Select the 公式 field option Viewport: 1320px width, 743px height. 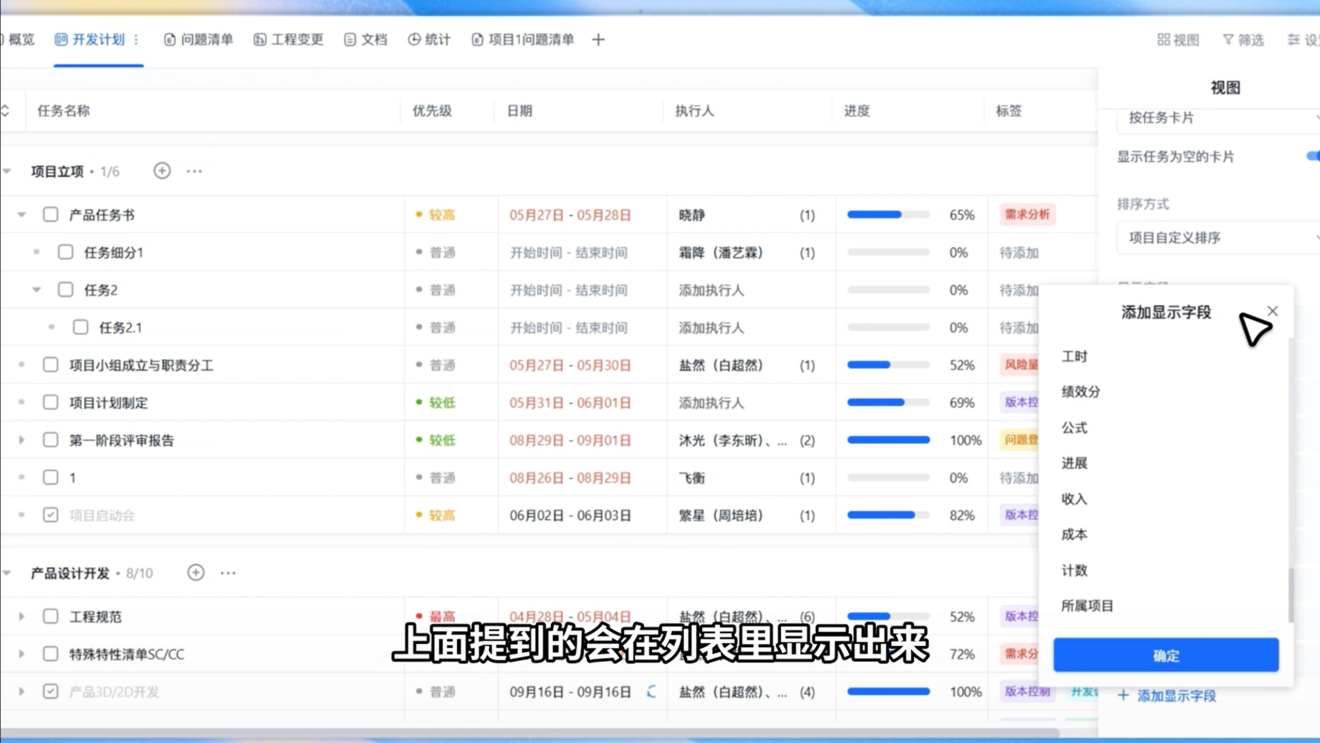(x=1074, y=427)
